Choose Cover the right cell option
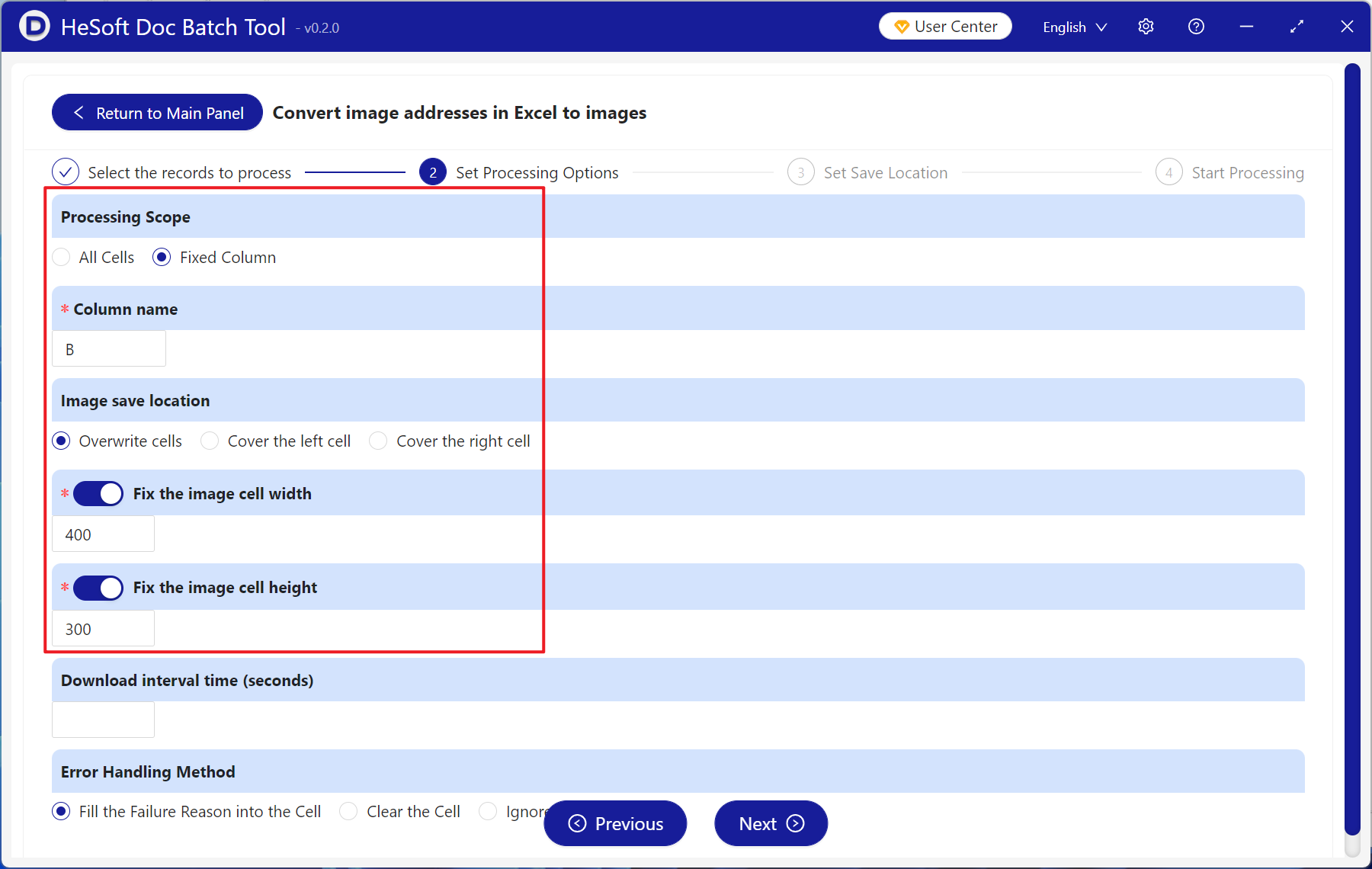 click(378, 441)
